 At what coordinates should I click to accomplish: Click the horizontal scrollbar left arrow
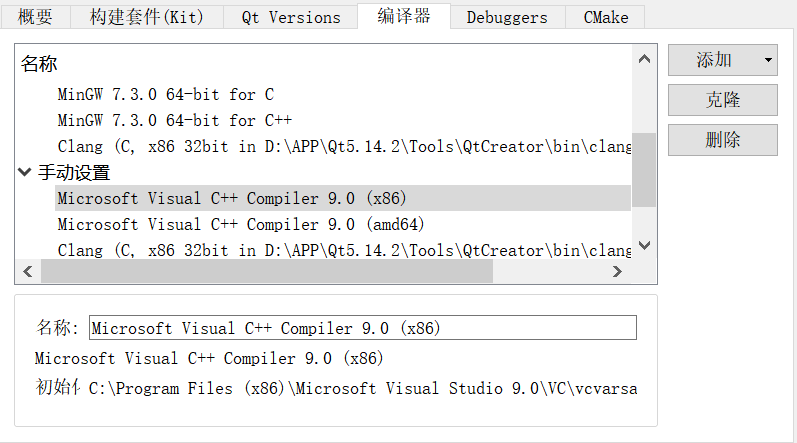click(x=27, y=271)
